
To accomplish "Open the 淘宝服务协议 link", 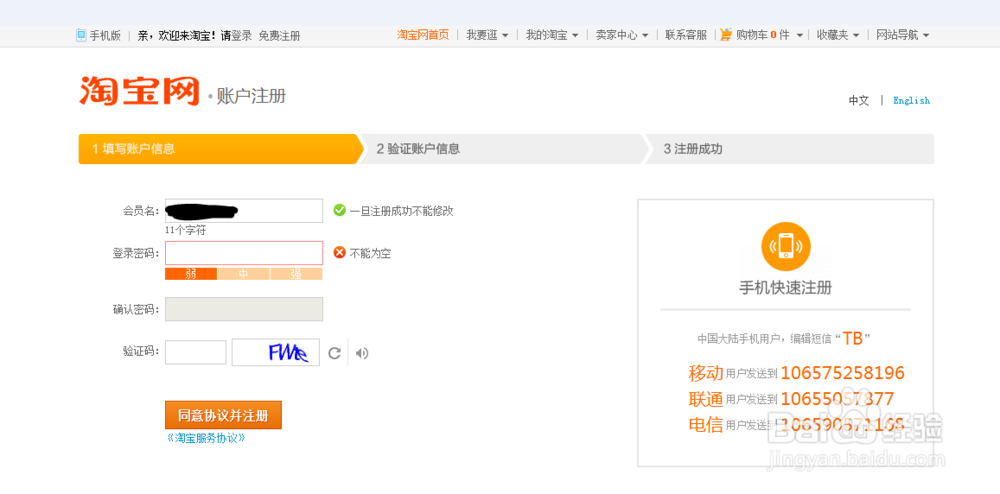I will 205,438.
